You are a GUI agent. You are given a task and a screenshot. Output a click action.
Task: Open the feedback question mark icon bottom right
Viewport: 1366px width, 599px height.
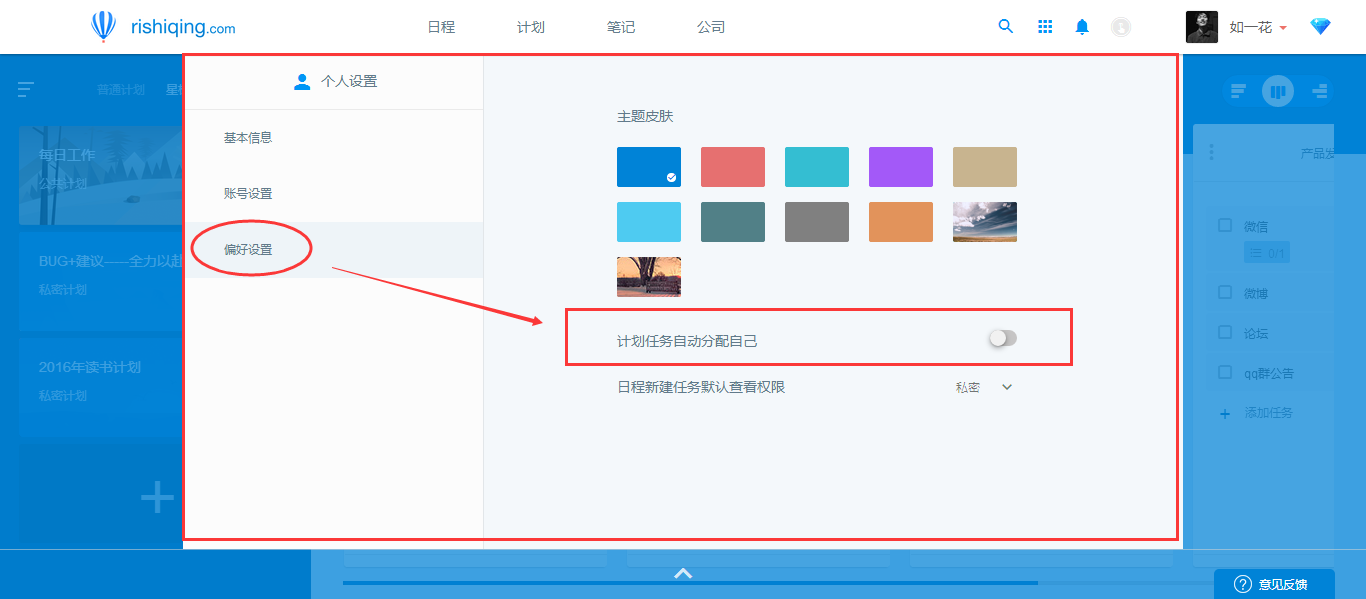pos(1241,583)
